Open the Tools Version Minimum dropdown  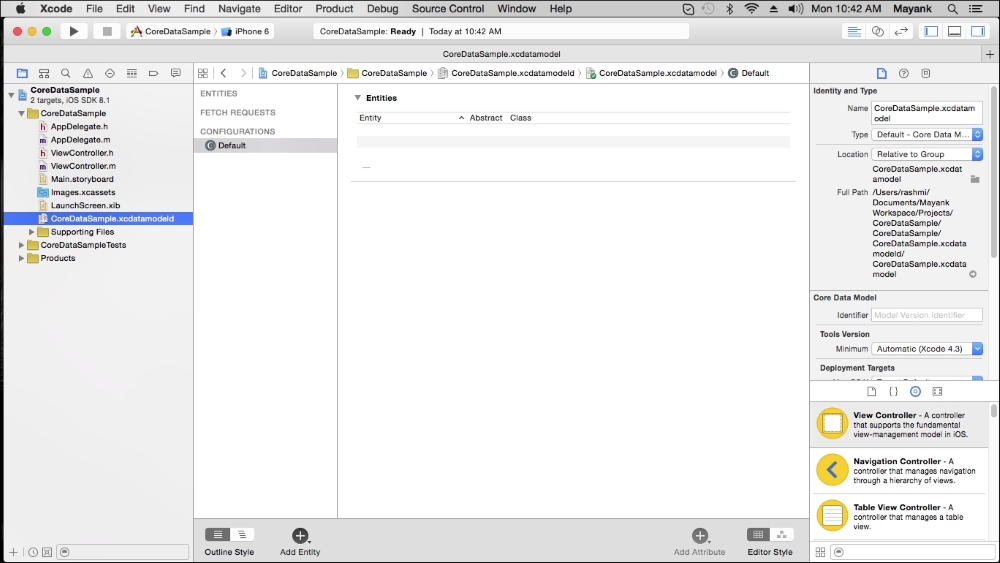[927, 349]
